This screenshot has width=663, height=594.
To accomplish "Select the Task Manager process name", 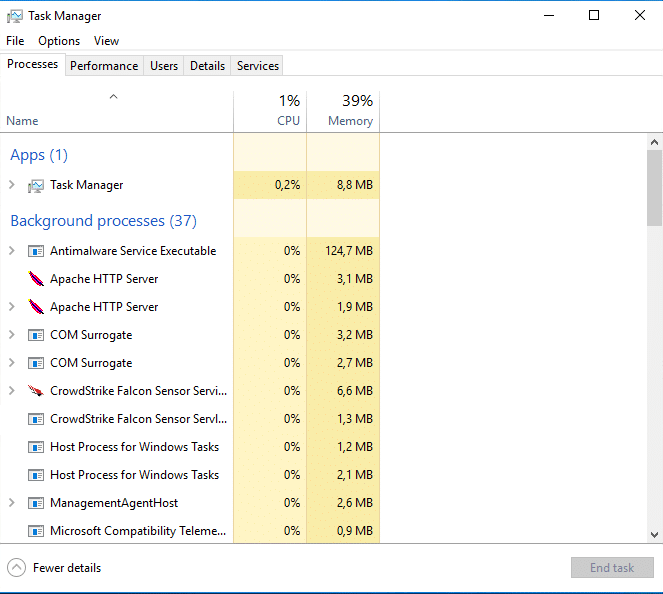I will click(87, 185).
